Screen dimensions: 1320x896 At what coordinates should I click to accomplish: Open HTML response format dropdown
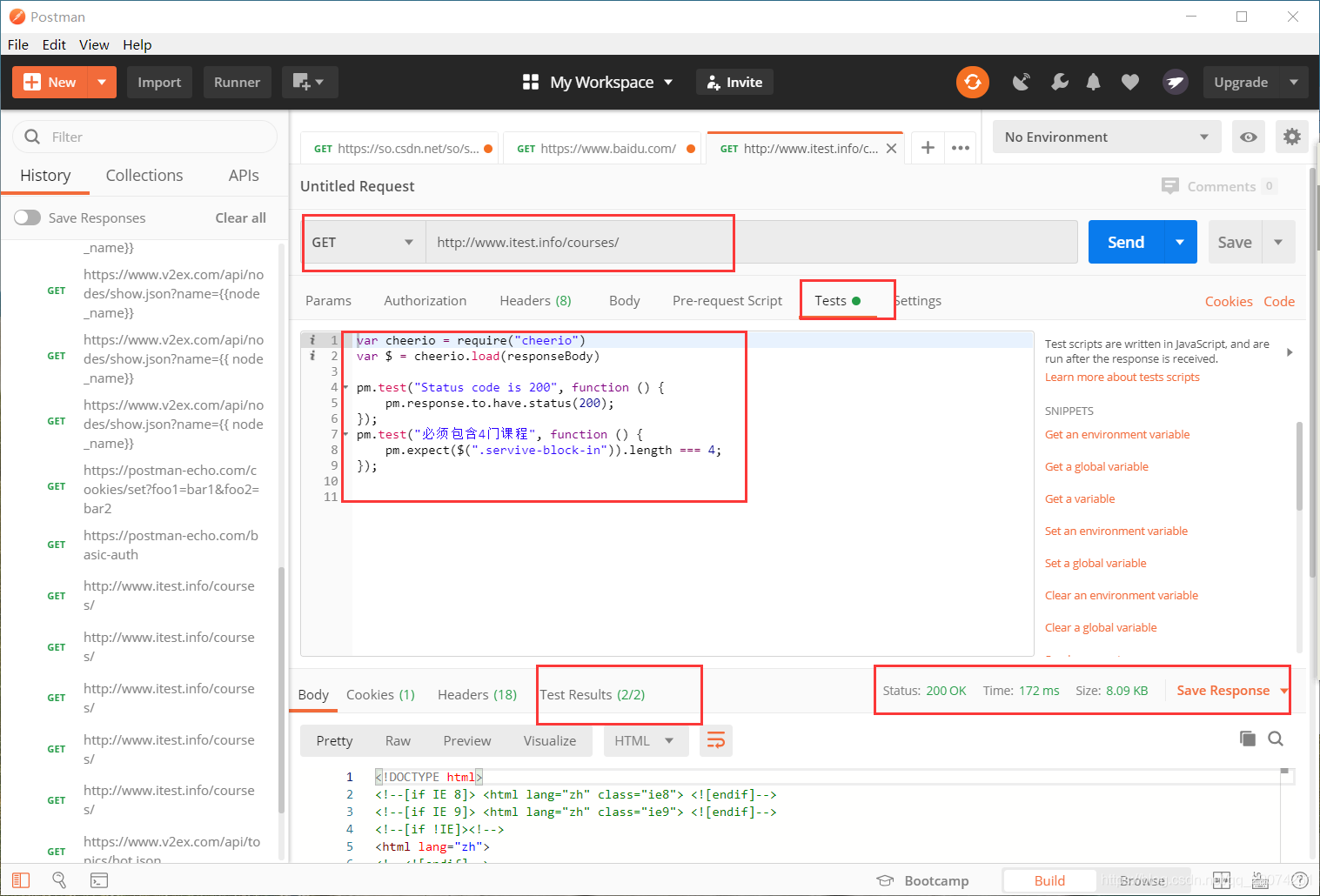[646, 740]
